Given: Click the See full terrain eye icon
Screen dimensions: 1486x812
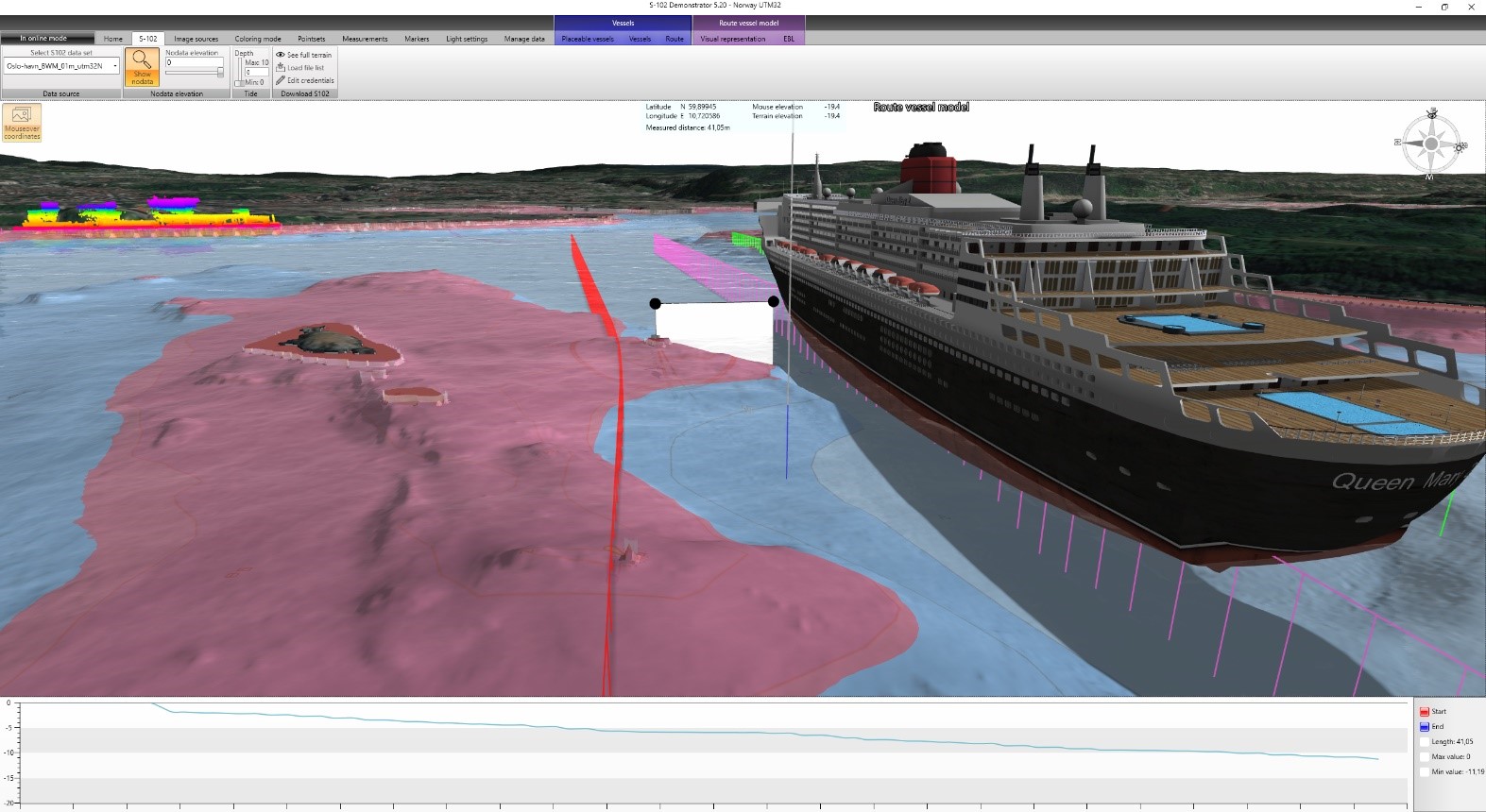Looking at the screenshot, I should coord(281,55).
